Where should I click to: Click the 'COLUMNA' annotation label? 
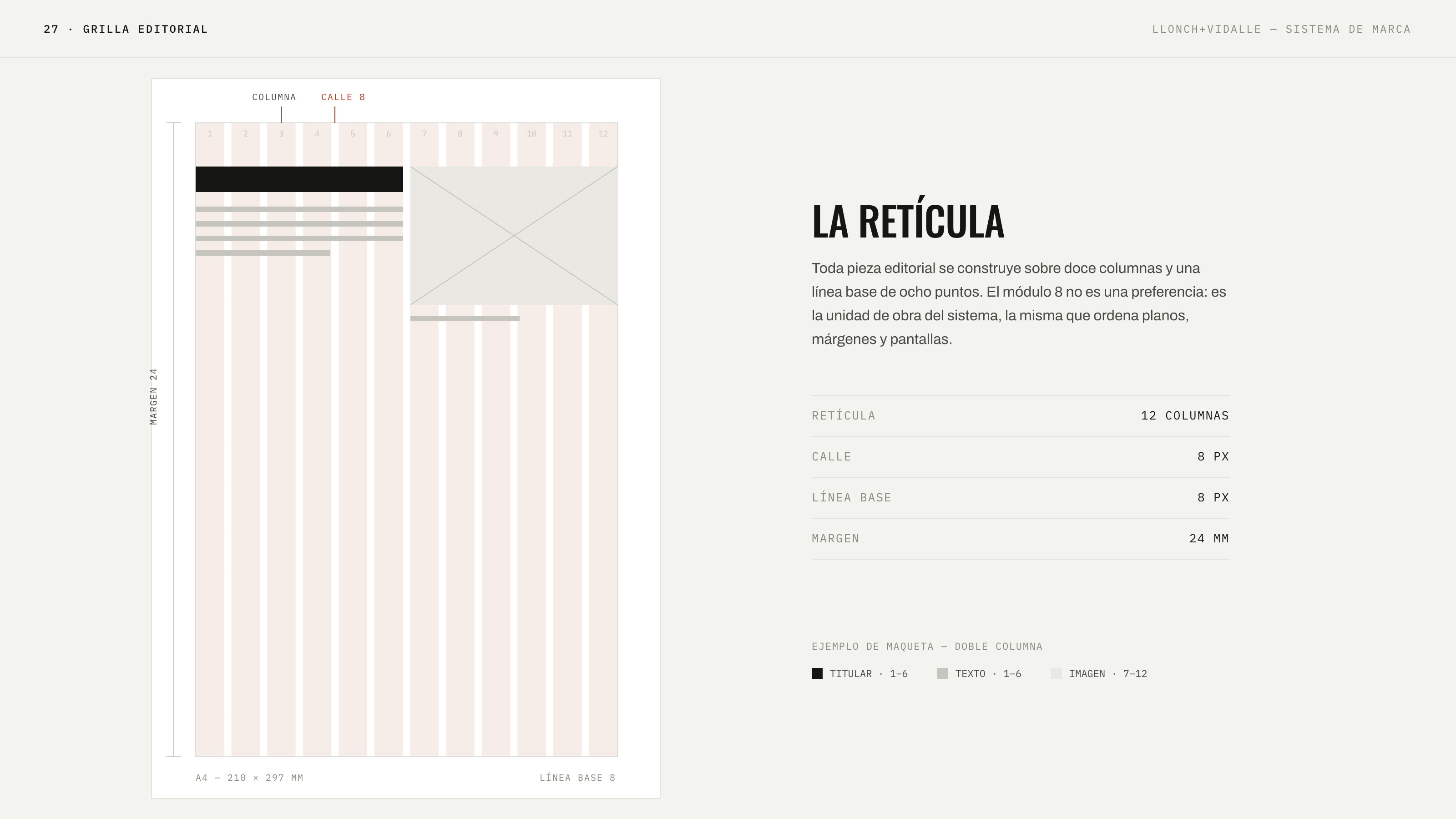click(x=274, y=97)
